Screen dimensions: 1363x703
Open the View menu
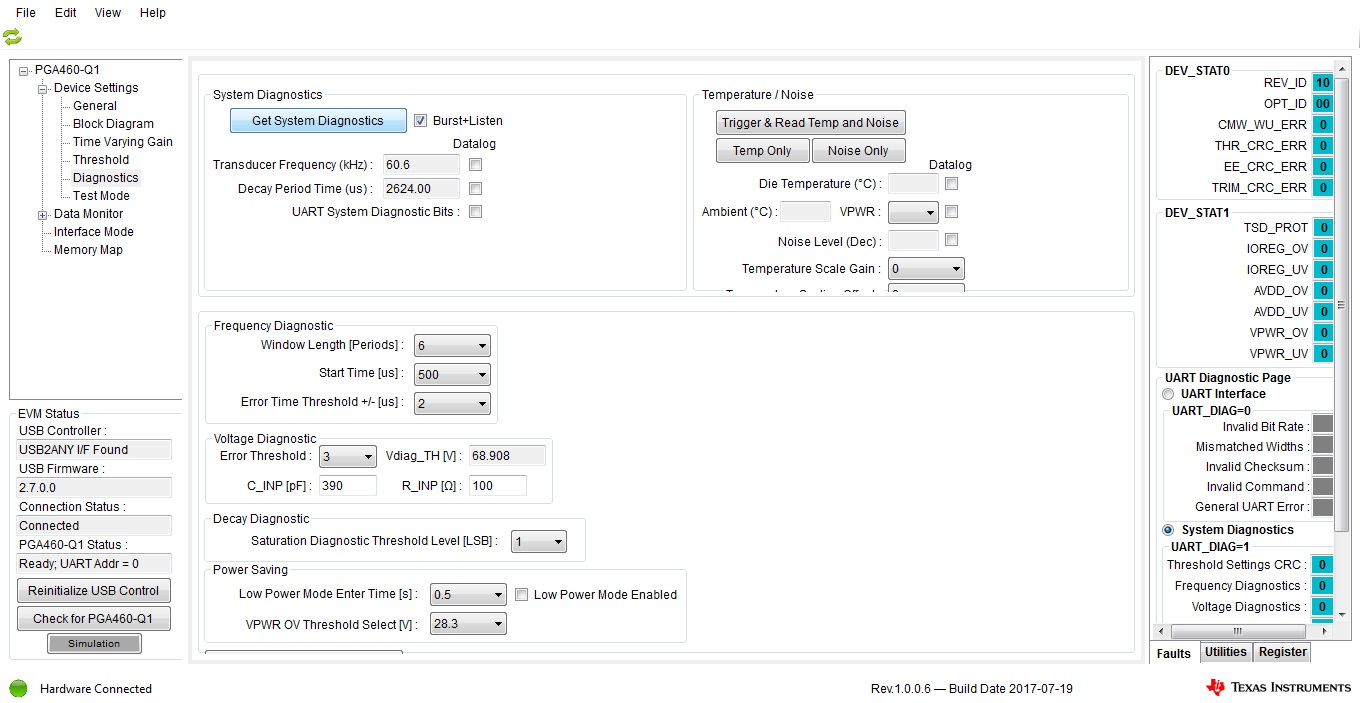point(108,13)
